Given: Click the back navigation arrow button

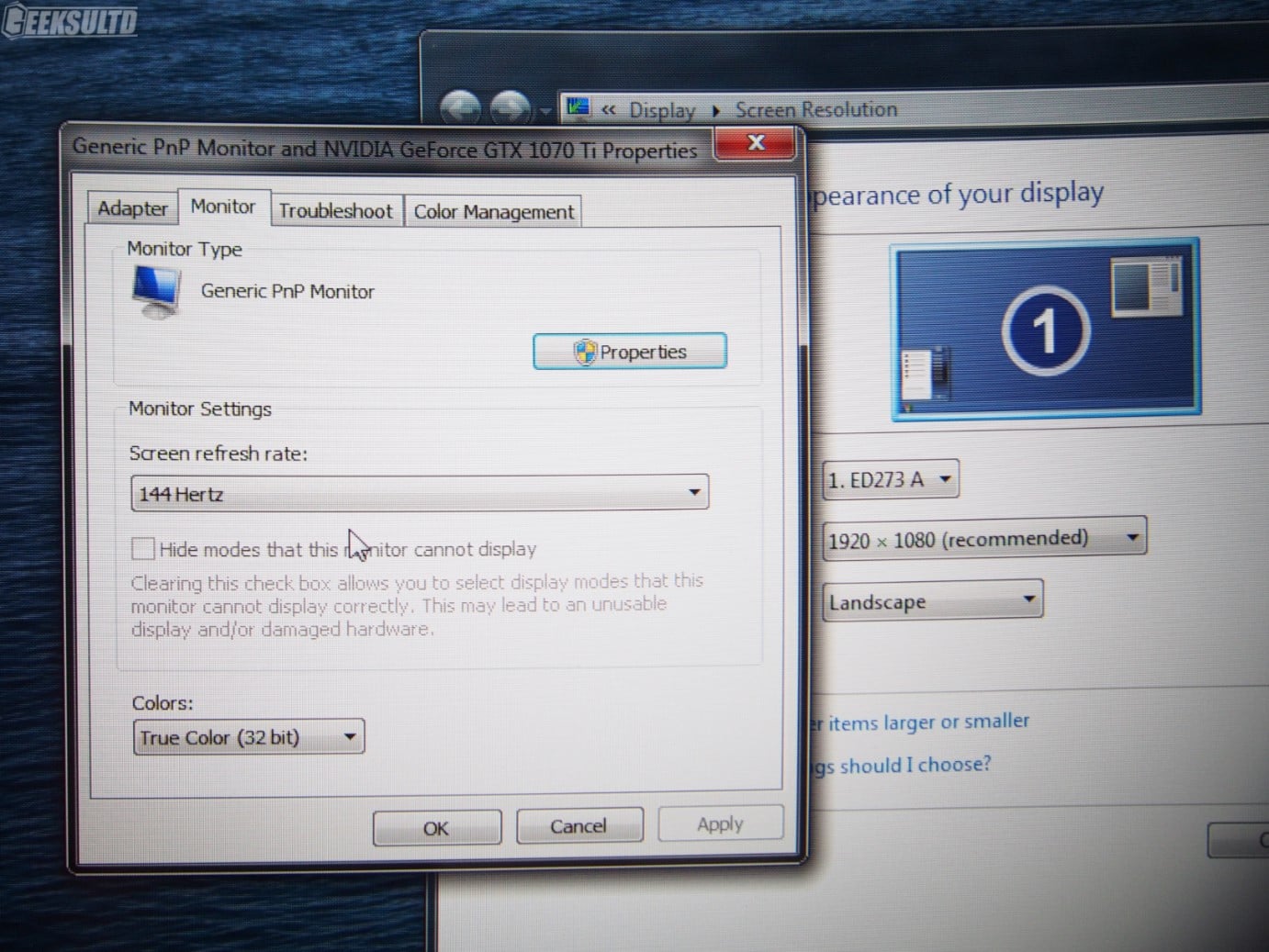Looking at the screenshot, I should pyautogui.click(x=460, y=109).
